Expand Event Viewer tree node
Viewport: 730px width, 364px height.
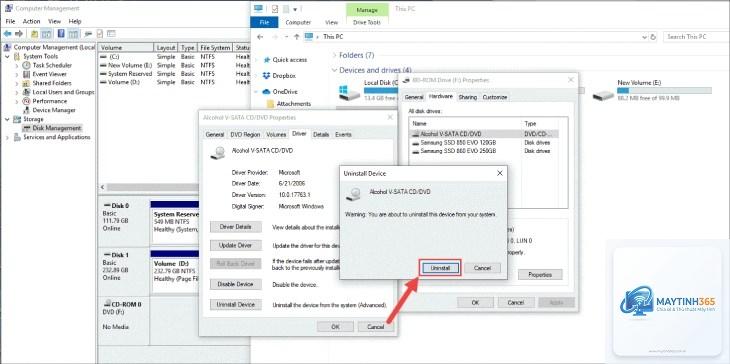point(17,74)
